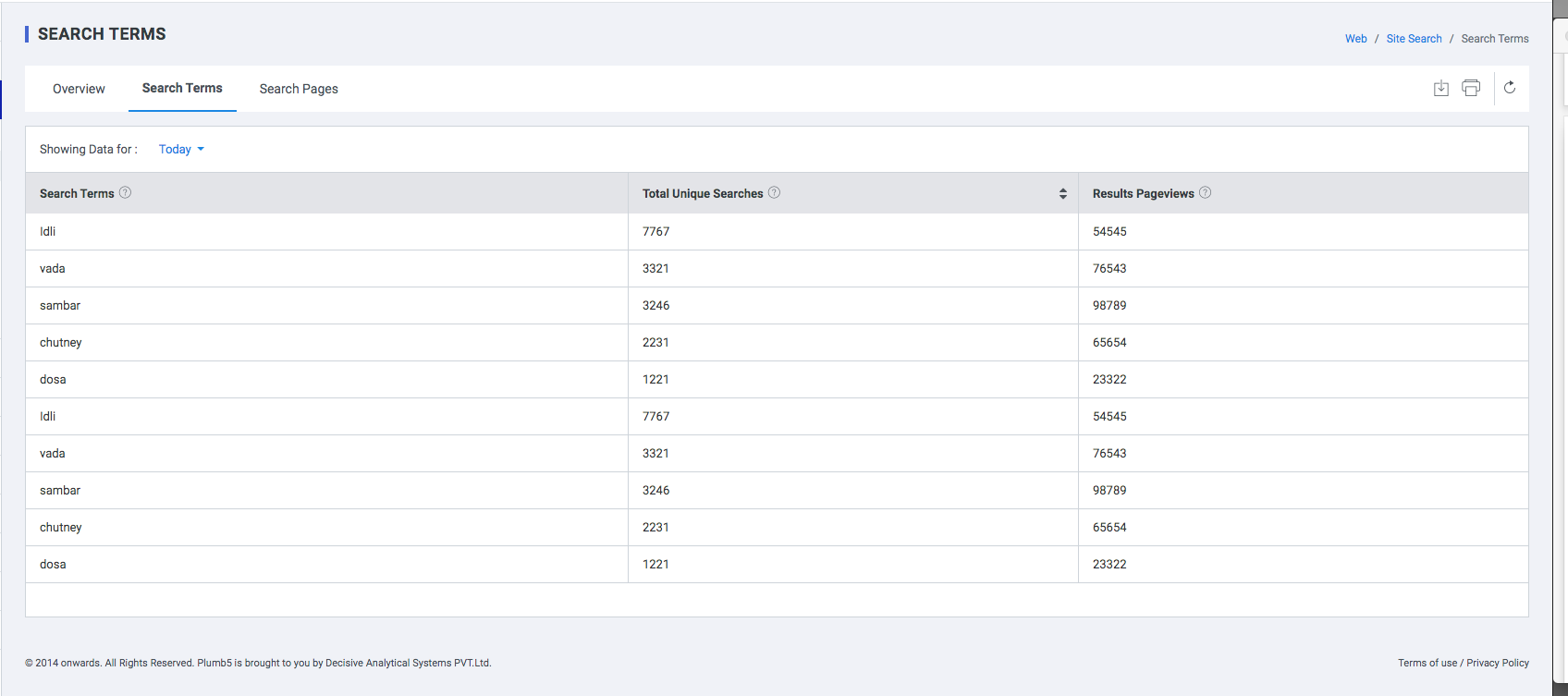This screenshot has height=696, width=1568.
Task: Click help icon next to Search Terms header
Action: (x=126, y=192)
